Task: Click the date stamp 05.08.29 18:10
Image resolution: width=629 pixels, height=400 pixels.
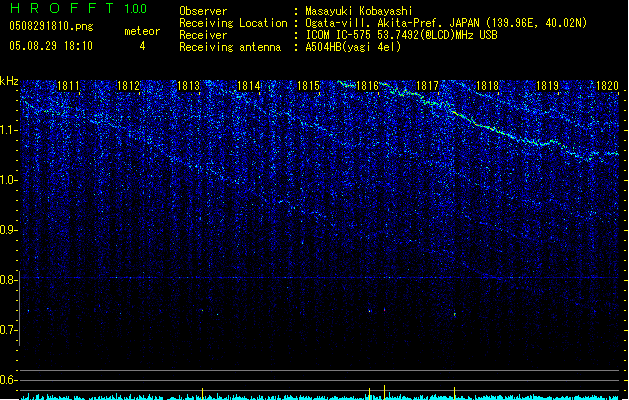Action: tap(50, 46)
